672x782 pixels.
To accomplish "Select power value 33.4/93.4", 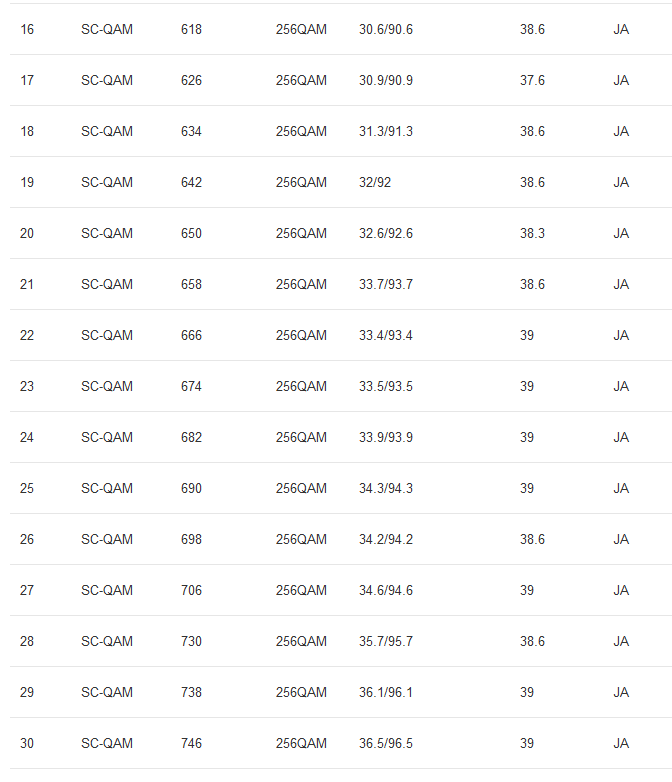I will coord(386,336).
